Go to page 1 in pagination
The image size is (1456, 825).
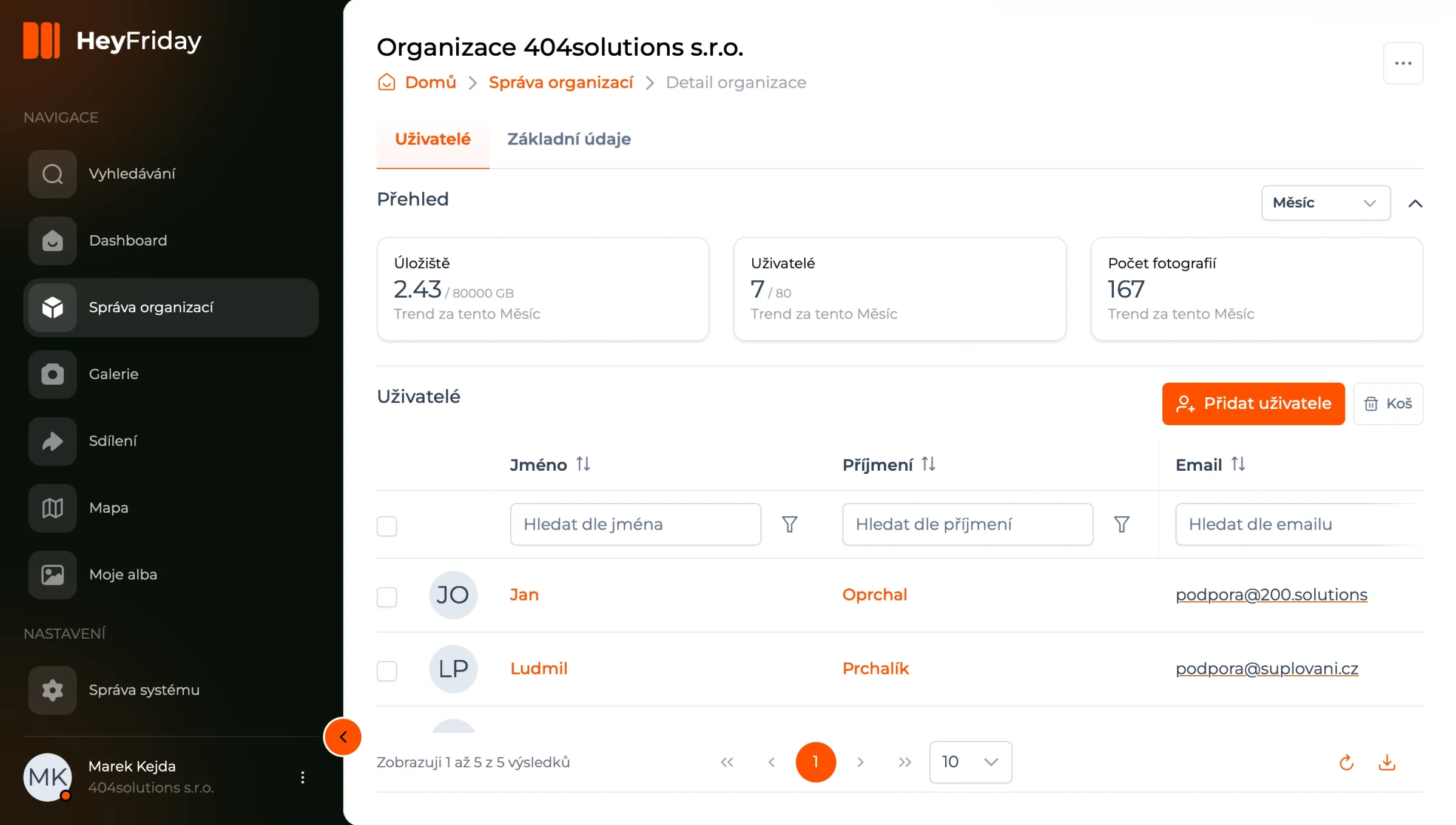coord(815,762)
